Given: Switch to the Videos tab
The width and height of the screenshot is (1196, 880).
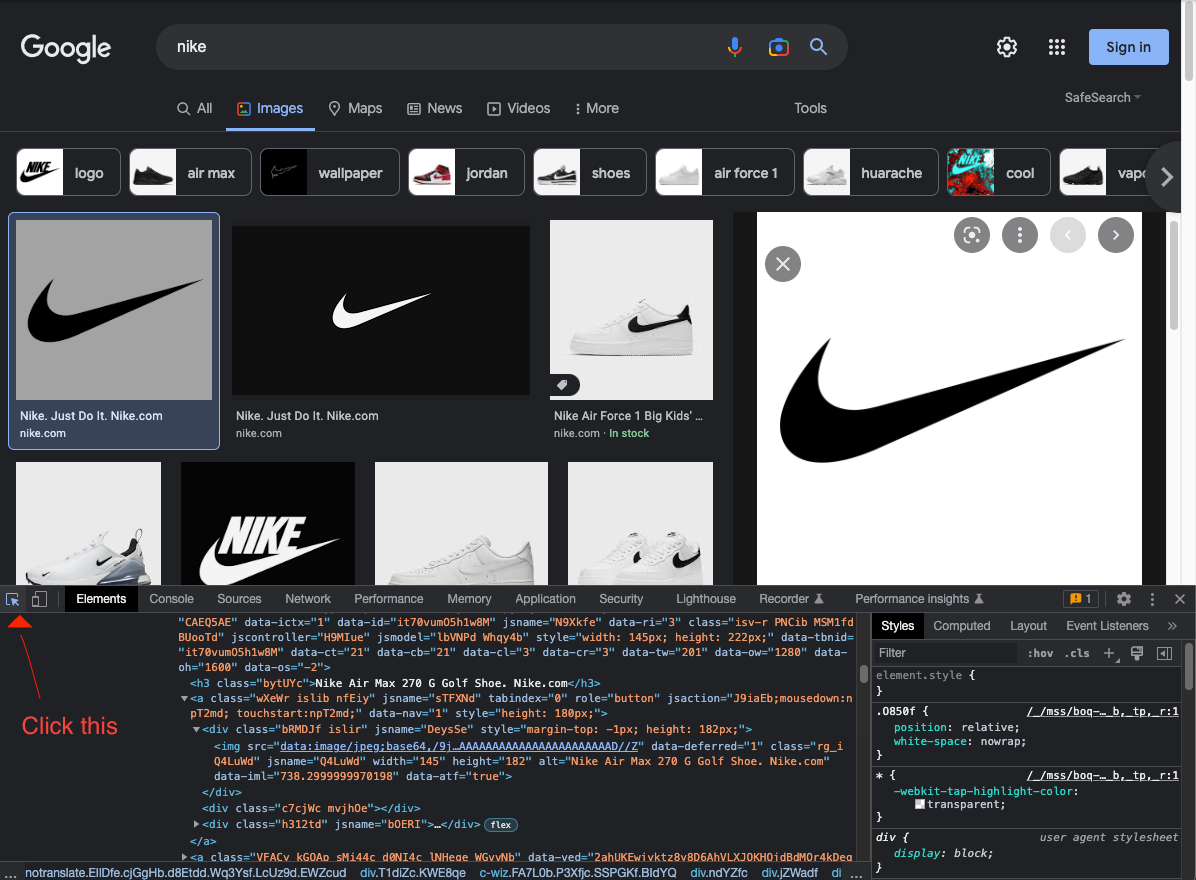Looking at the screenshot, I should tap(519, 108).
